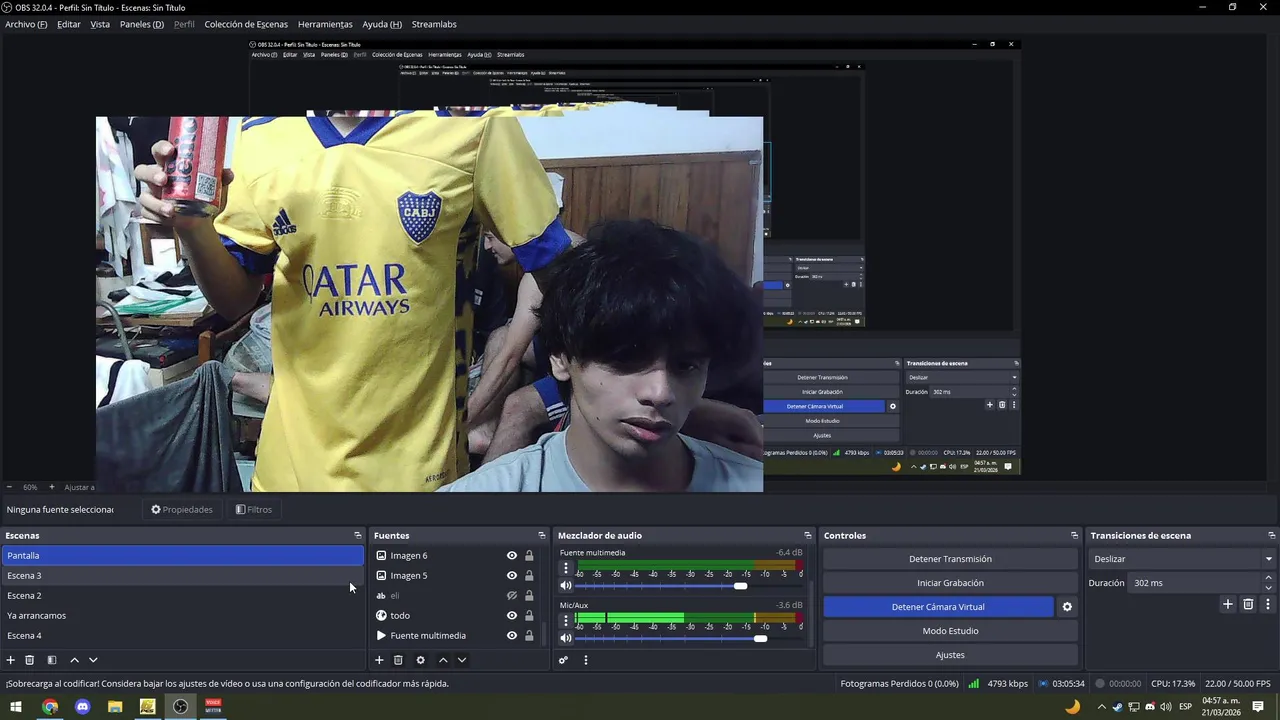Open the Ayuda menu
The image size is (1280, 720).
[382, 24]
